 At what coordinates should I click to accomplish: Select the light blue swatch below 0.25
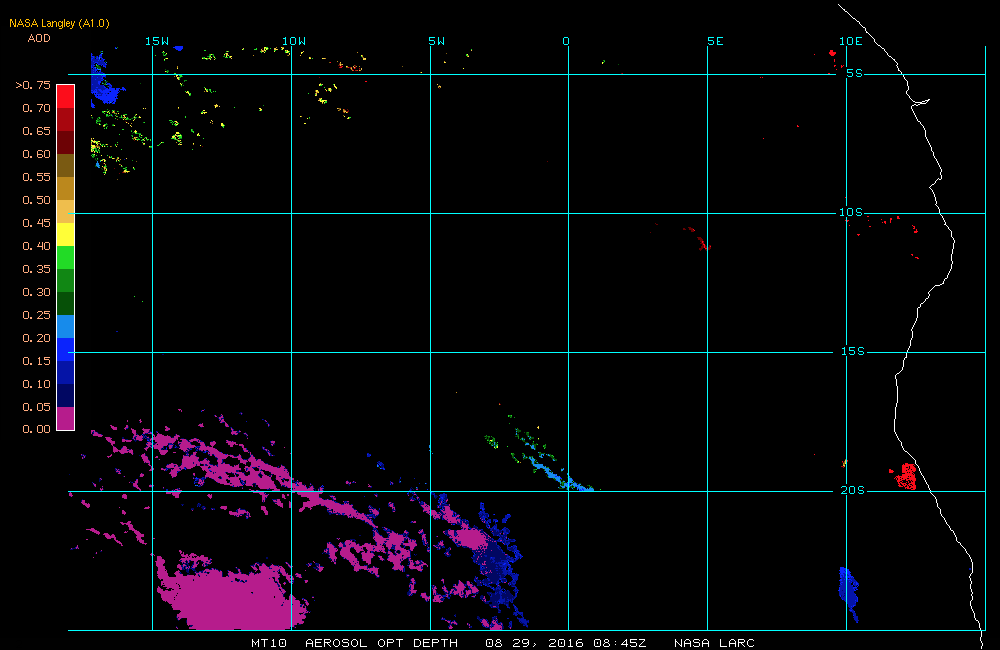66,326
